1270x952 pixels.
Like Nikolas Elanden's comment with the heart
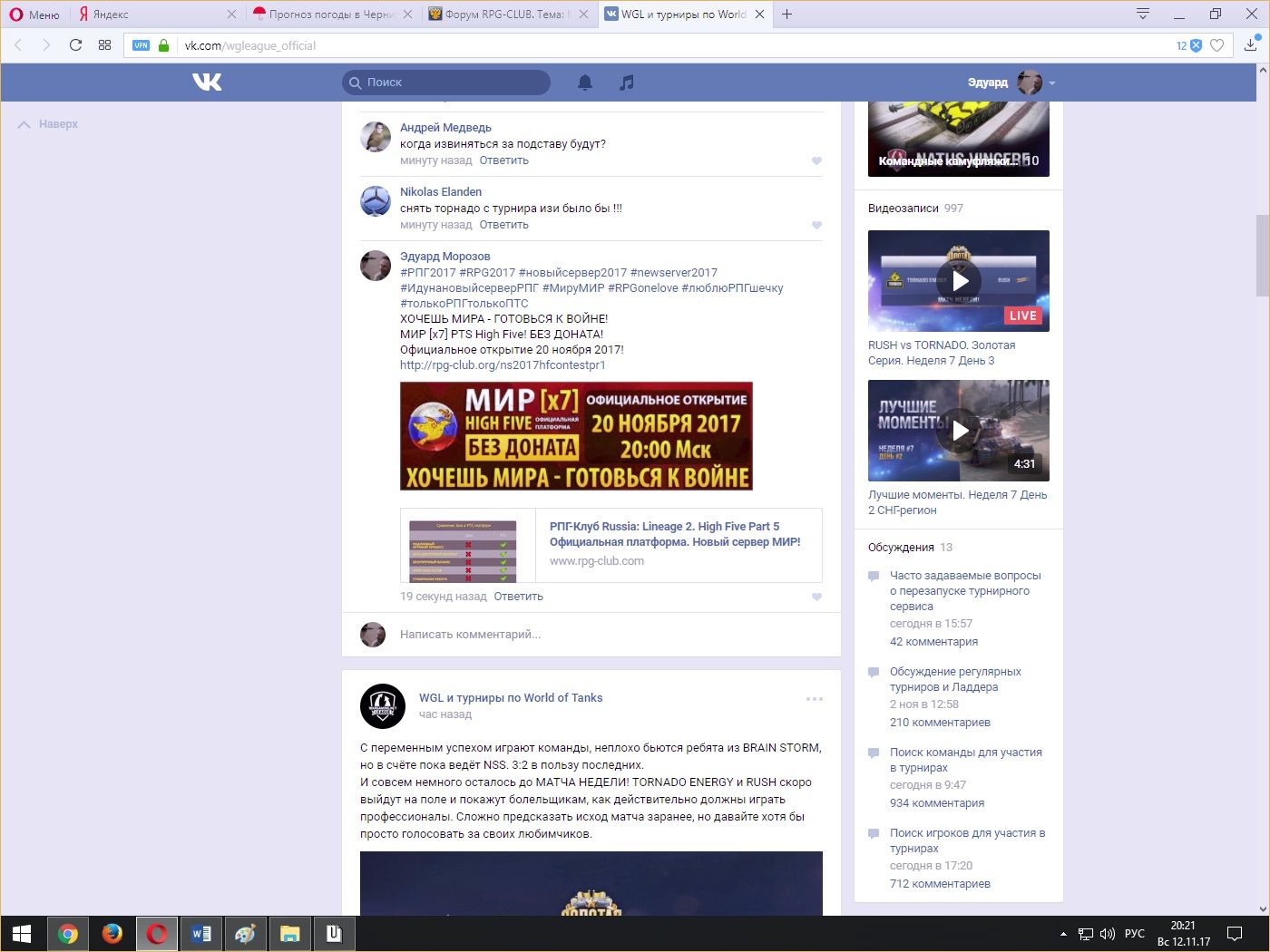816,226
